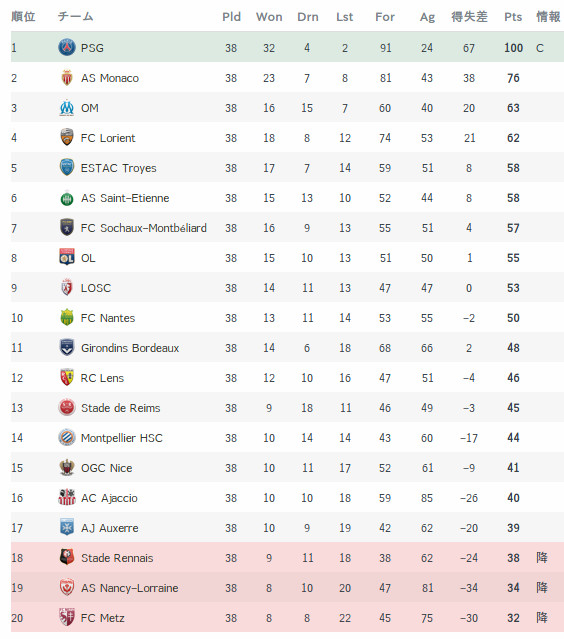564x639 pixels.
Task: Click the FC Metz crest icon
Action: click(x=67, y=617)
